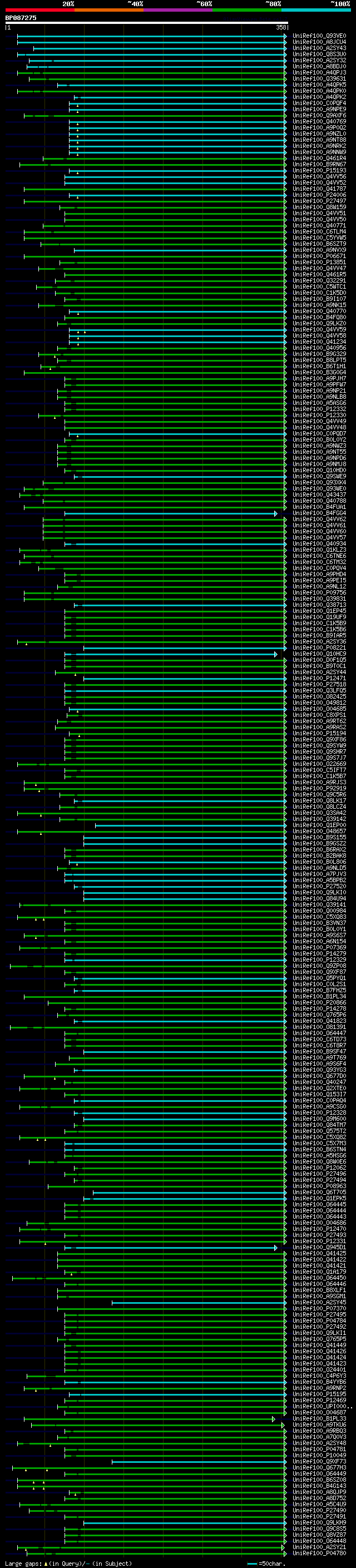Select hit UniRef100_P10049

[319, 1456]
